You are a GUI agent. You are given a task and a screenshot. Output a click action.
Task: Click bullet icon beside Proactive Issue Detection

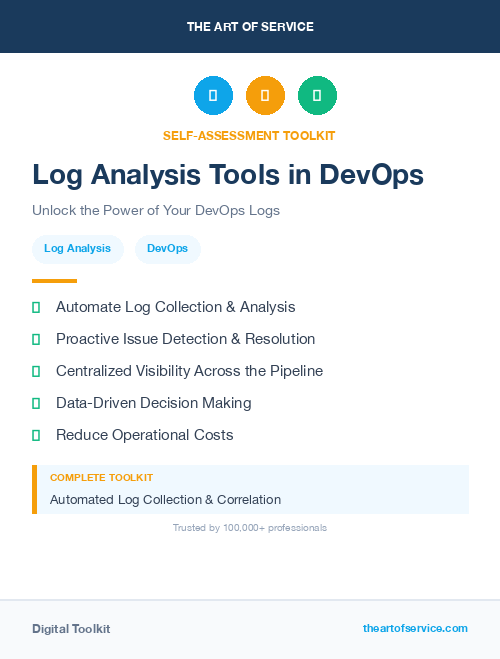click(x=36, y=340)
